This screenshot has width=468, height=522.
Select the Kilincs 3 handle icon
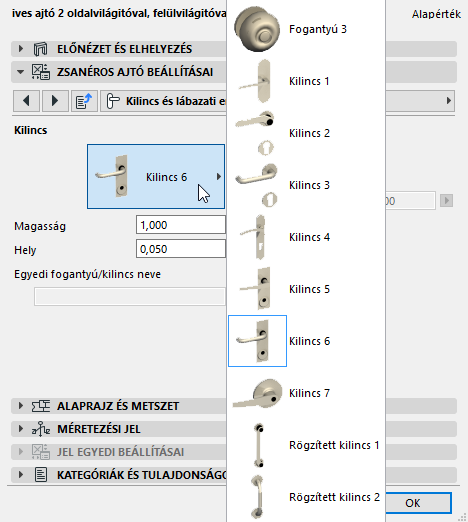[256, 185]
